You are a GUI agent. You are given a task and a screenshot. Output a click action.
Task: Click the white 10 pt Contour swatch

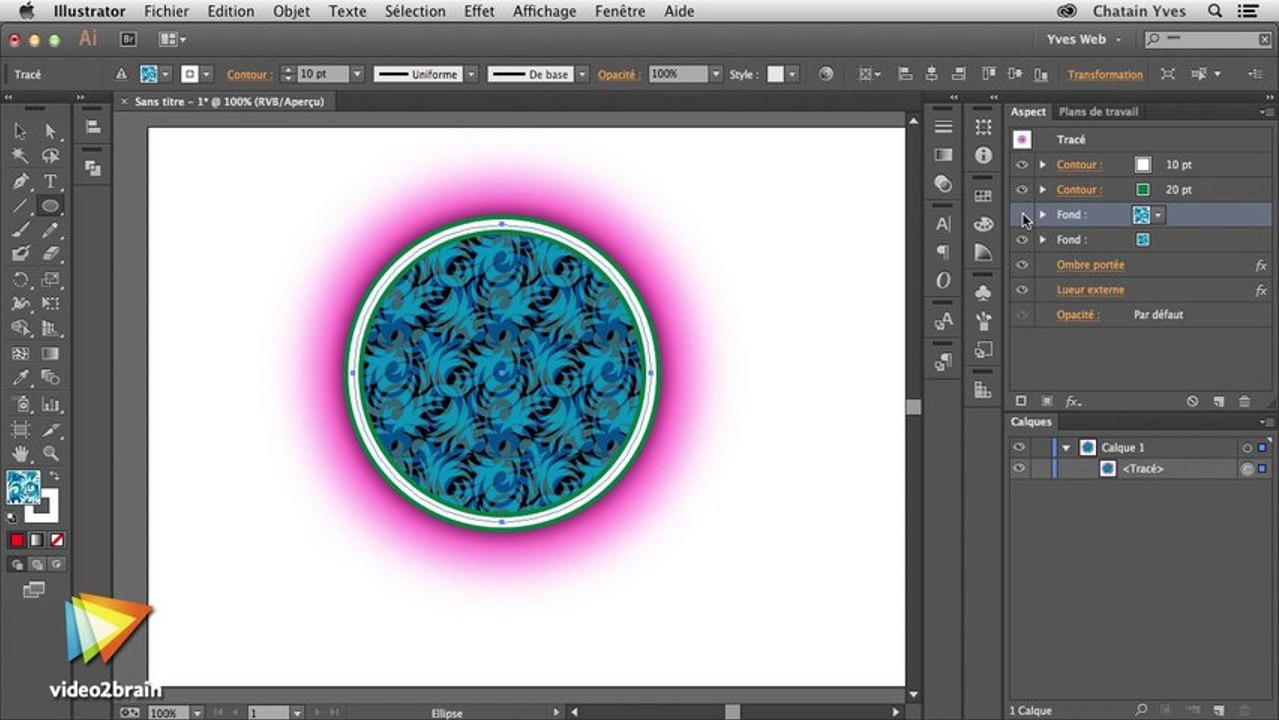coord(1142,165)
